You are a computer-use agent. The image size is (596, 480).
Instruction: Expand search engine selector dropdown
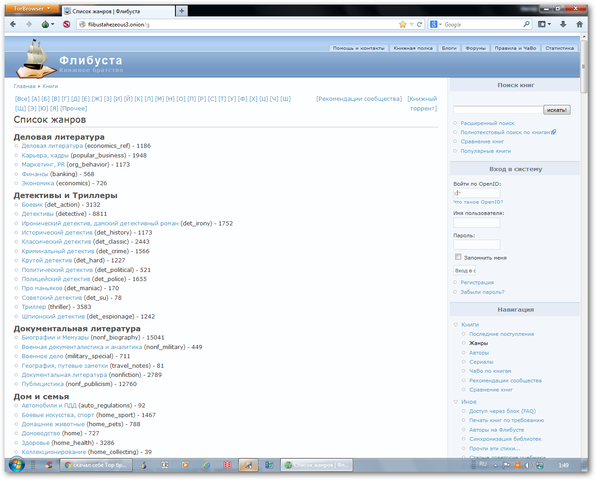(x=436, y=24)
